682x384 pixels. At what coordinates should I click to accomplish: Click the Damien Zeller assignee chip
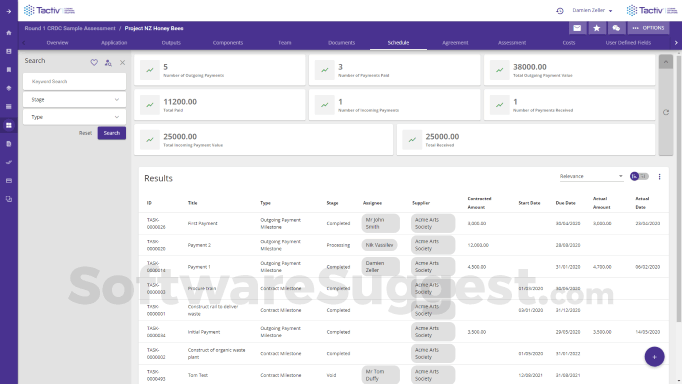[381, 267]
